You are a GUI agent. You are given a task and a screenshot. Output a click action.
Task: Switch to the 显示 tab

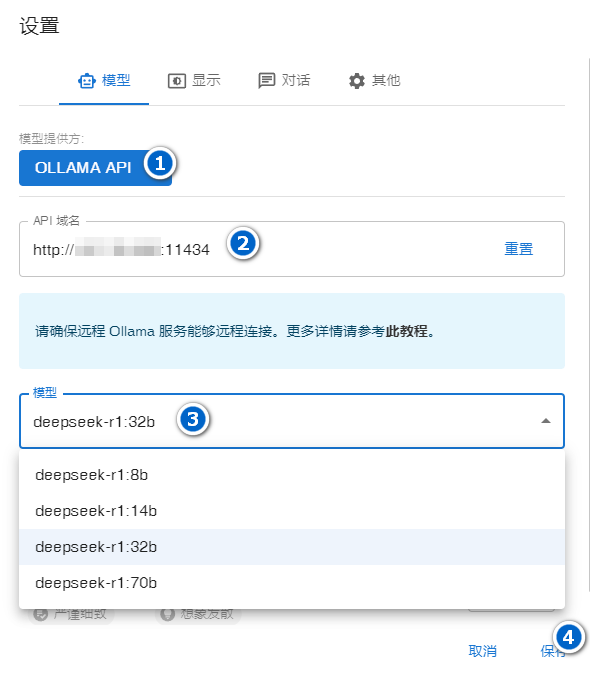(x=194, y=81)
